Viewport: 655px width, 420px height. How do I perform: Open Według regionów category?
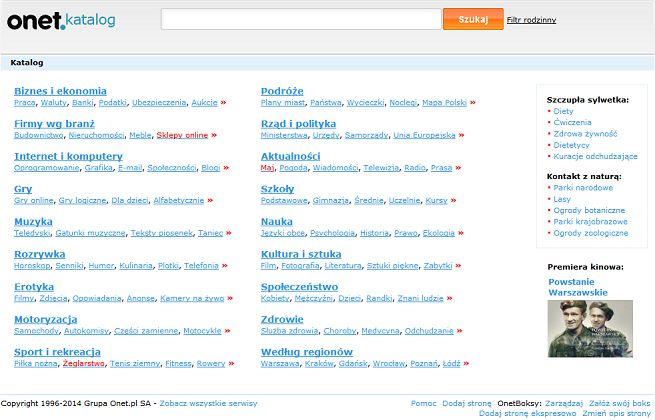tap(307, 352)
